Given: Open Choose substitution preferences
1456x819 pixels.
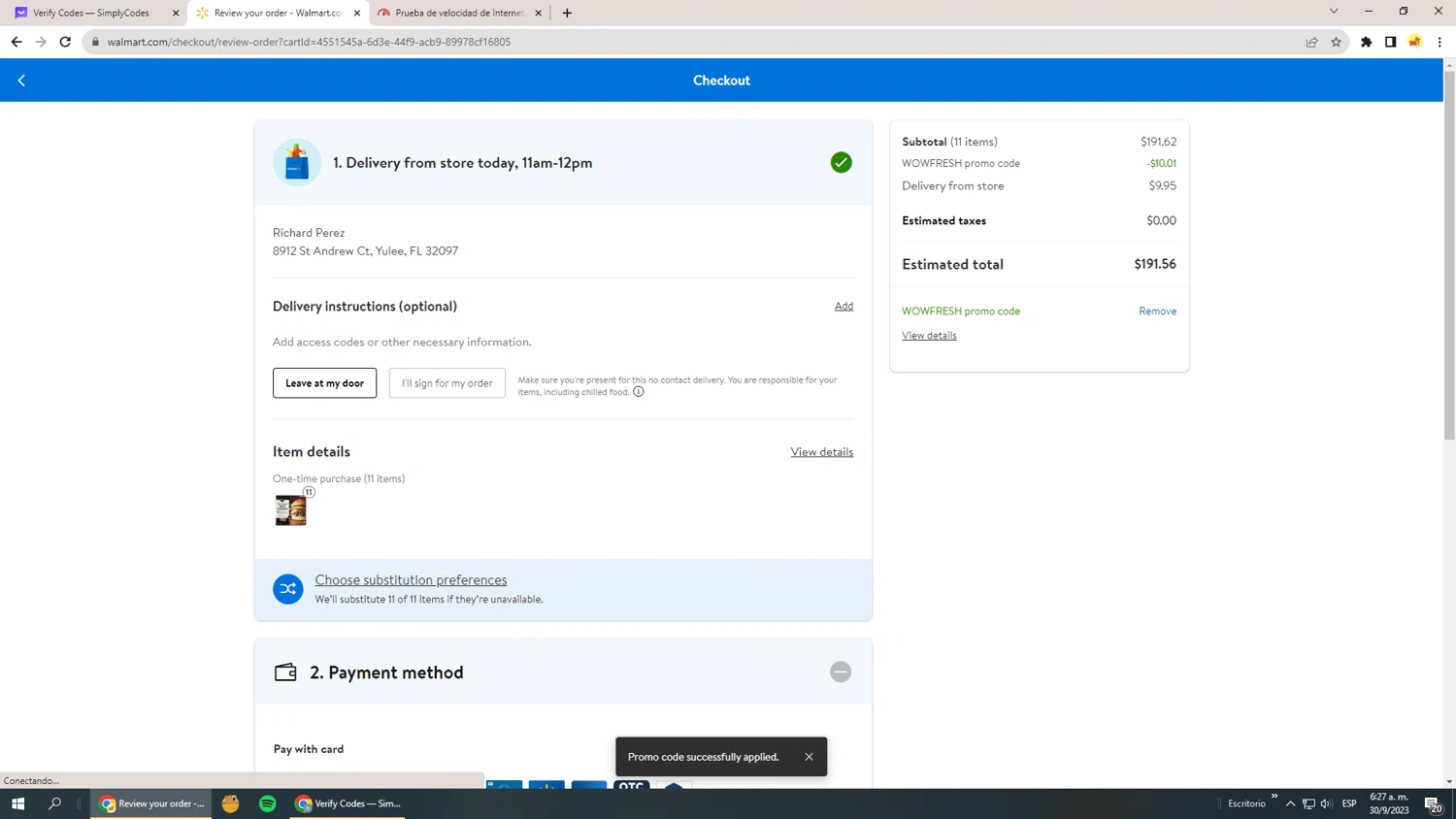Looking at the screenshot, I should tap(411, 580).
